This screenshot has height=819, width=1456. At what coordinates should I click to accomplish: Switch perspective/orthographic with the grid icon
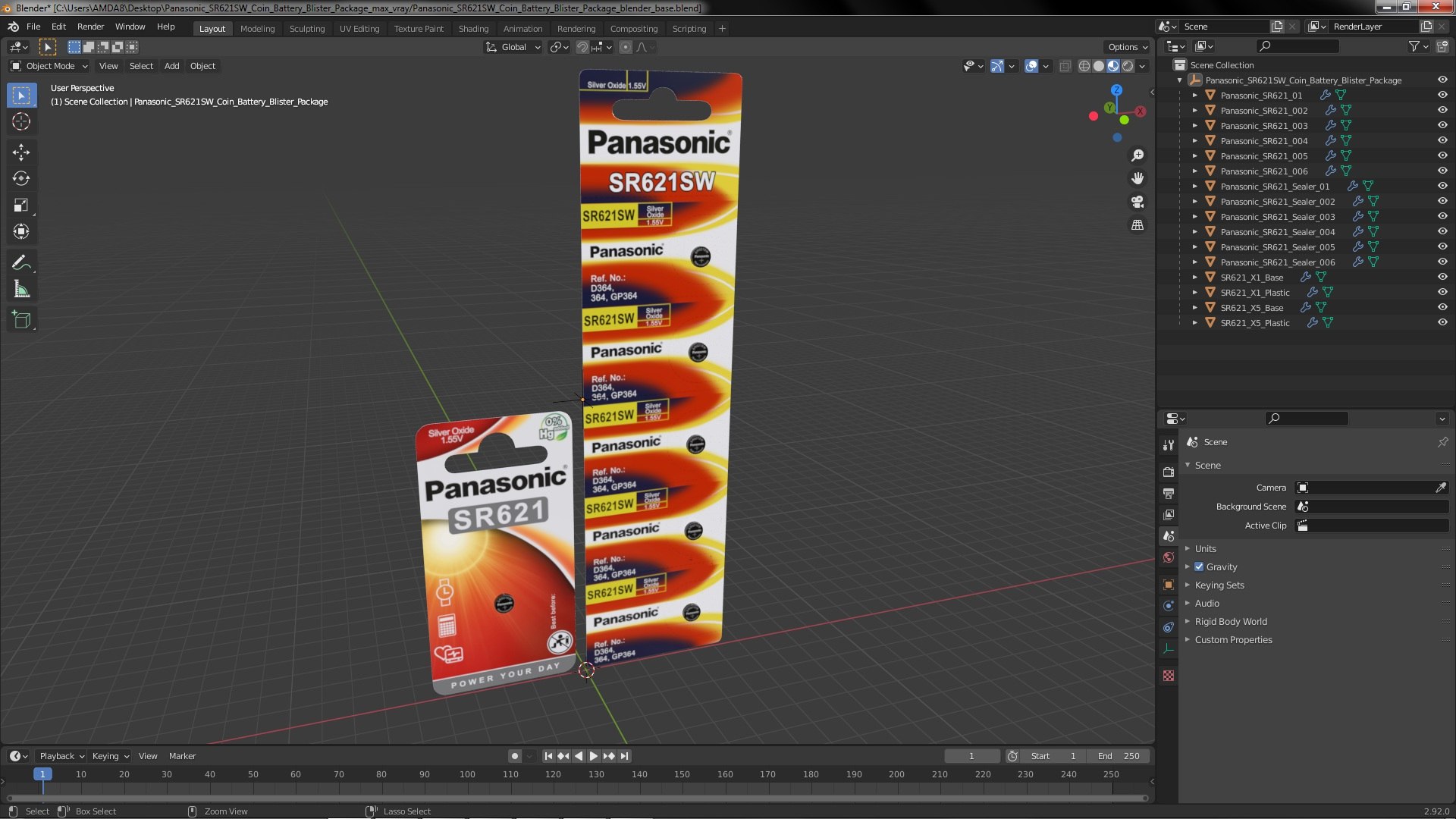(x=1137, y=225)
